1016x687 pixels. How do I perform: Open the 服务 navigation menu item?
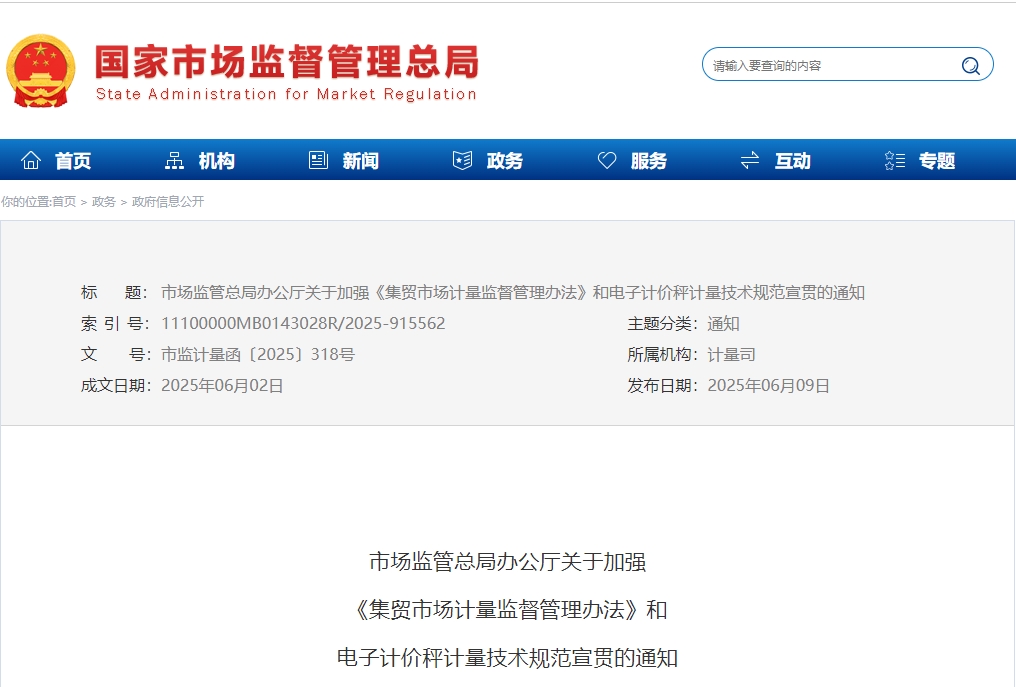[x=649, y=161]
